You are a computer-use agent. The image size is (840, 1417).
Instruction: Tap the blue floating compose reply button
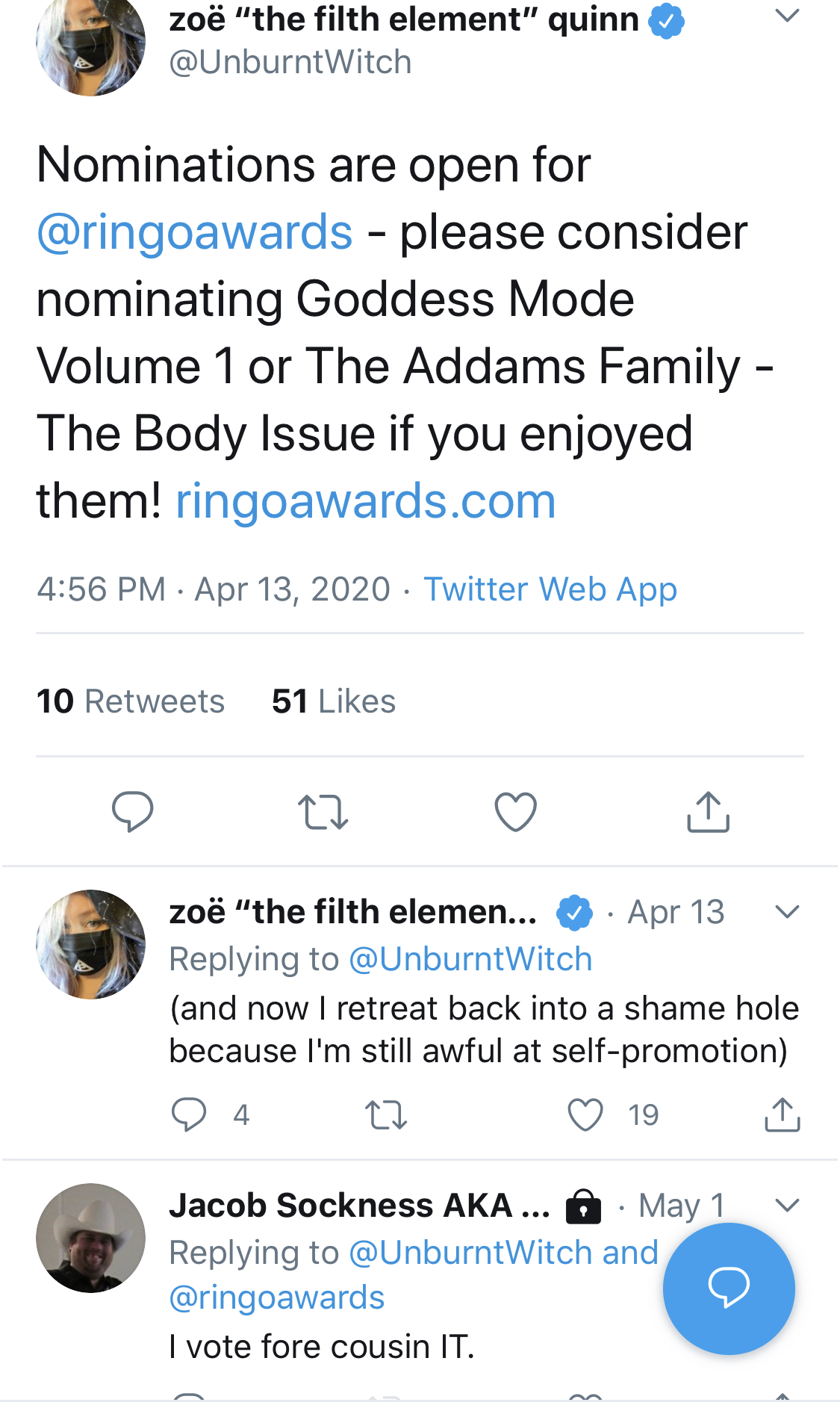point(729,1288)
